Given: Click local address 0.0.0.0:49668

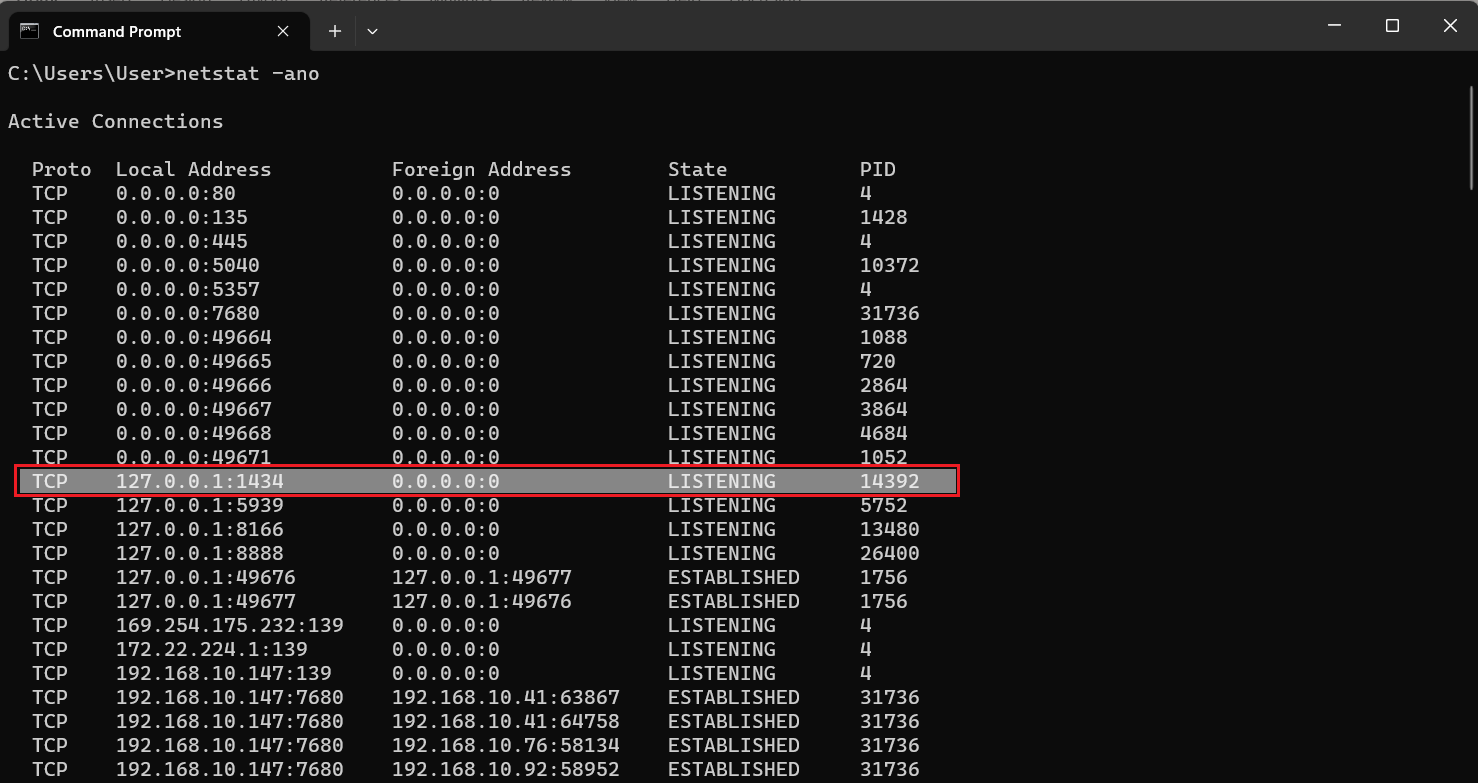Looking at the screenshot, I should click(x=194, y=433).
